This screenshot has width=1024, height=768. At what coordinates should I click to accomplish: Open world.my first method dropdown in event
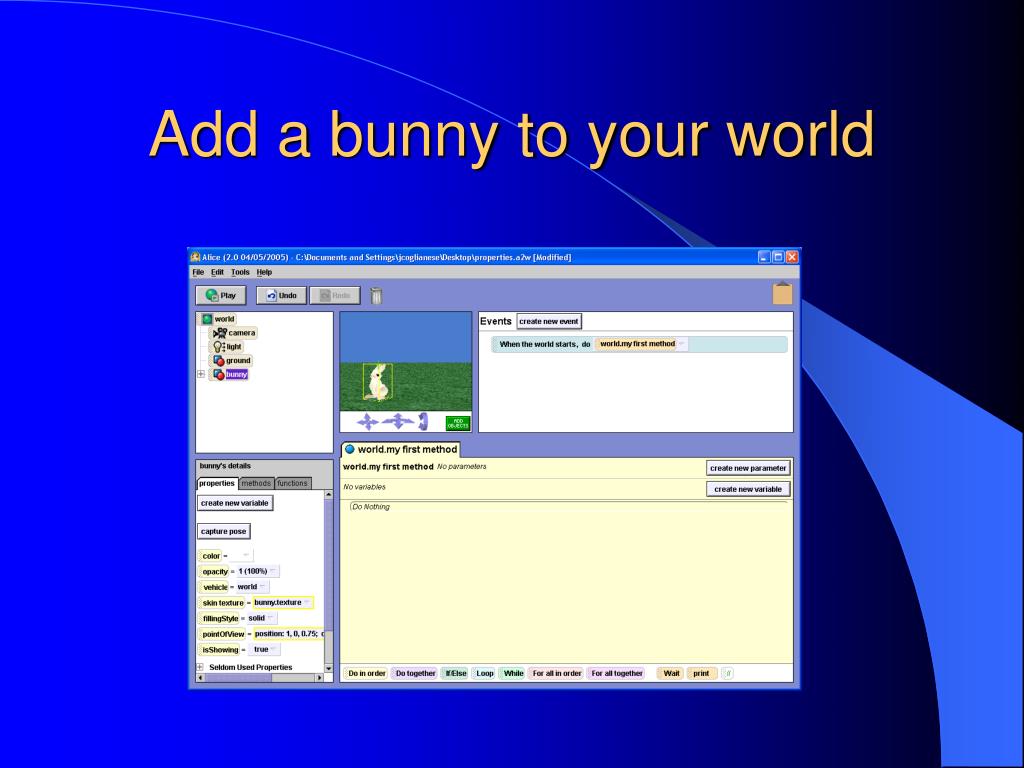click(x=681, y=344)
